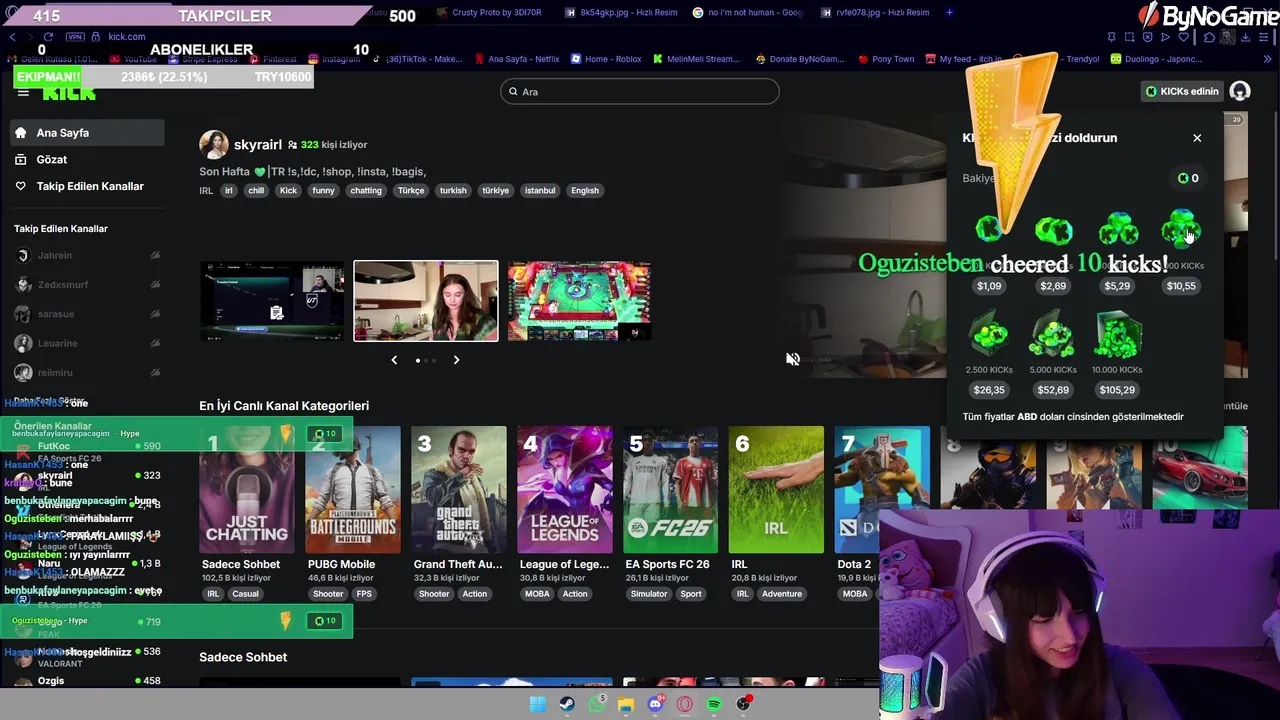1280x720 pixels.
Task: Open the user profile avatar menu
Action: click(x=1240, y=91)
